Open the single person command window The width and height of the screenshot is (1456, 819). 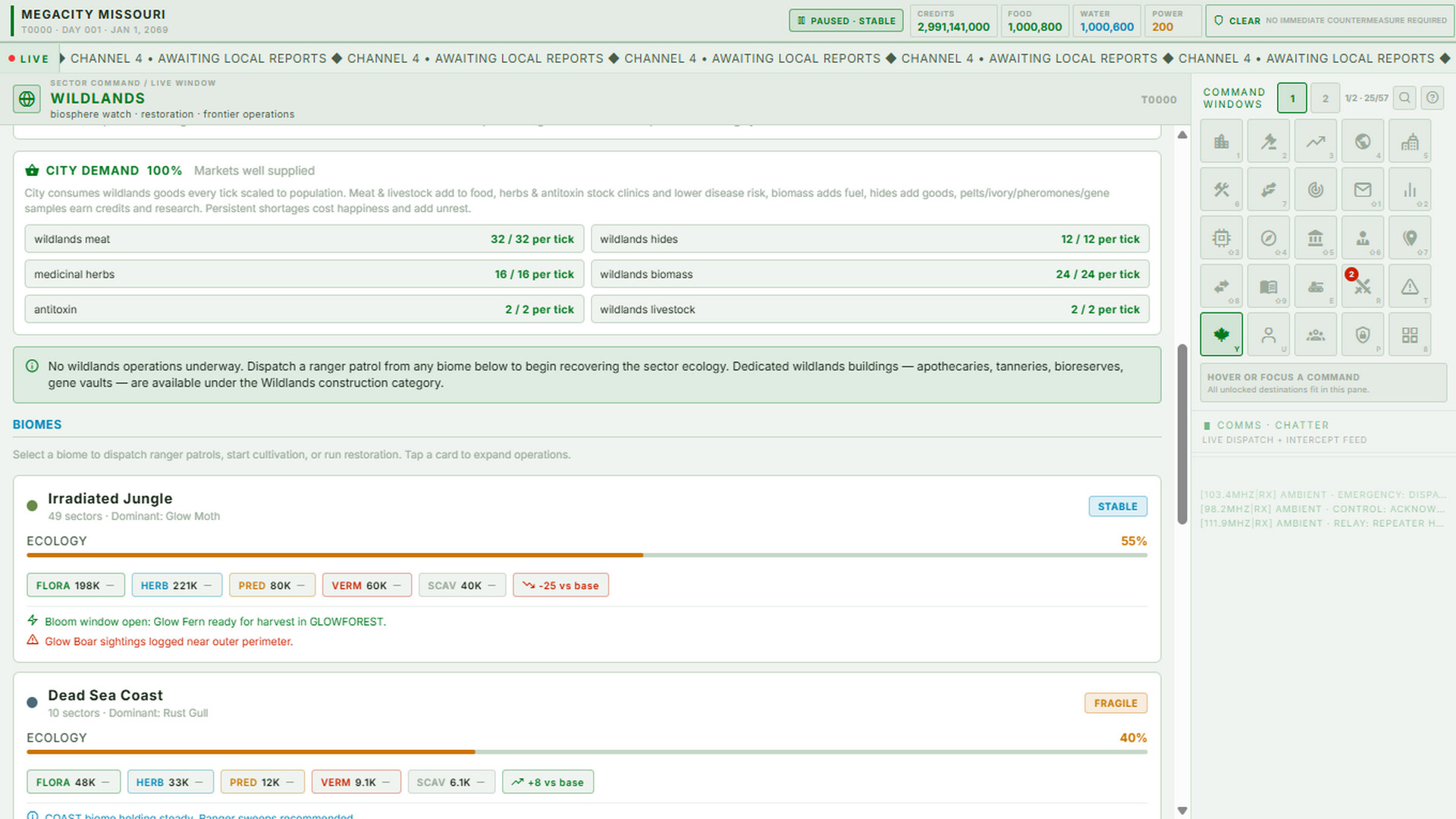[1268, 334]
